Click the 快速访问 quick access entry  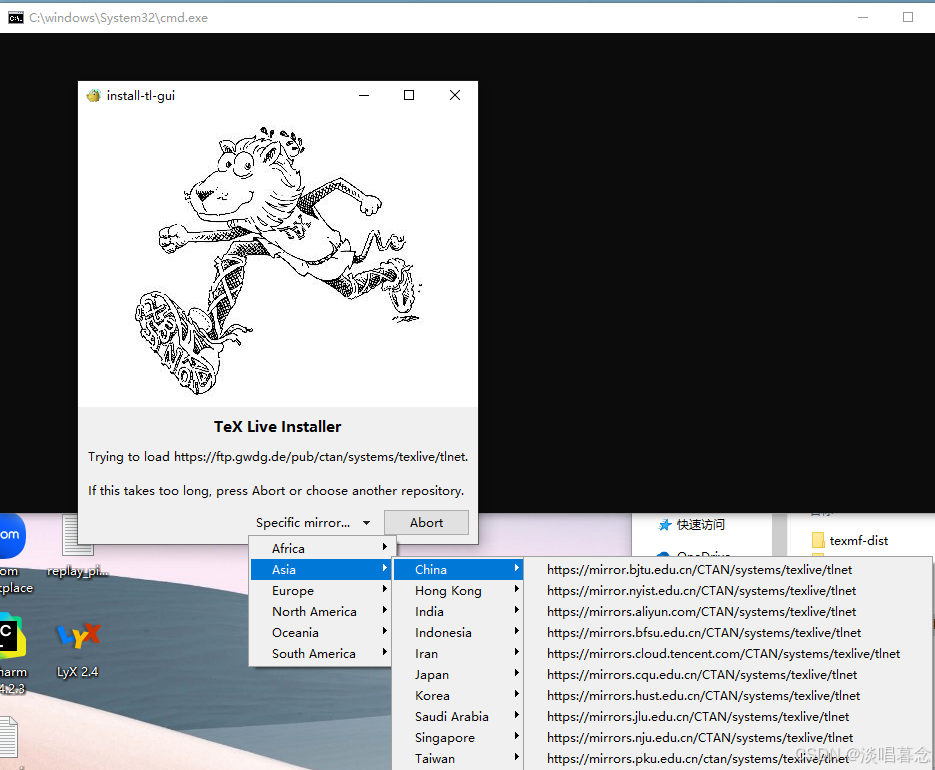click(701, 525)
